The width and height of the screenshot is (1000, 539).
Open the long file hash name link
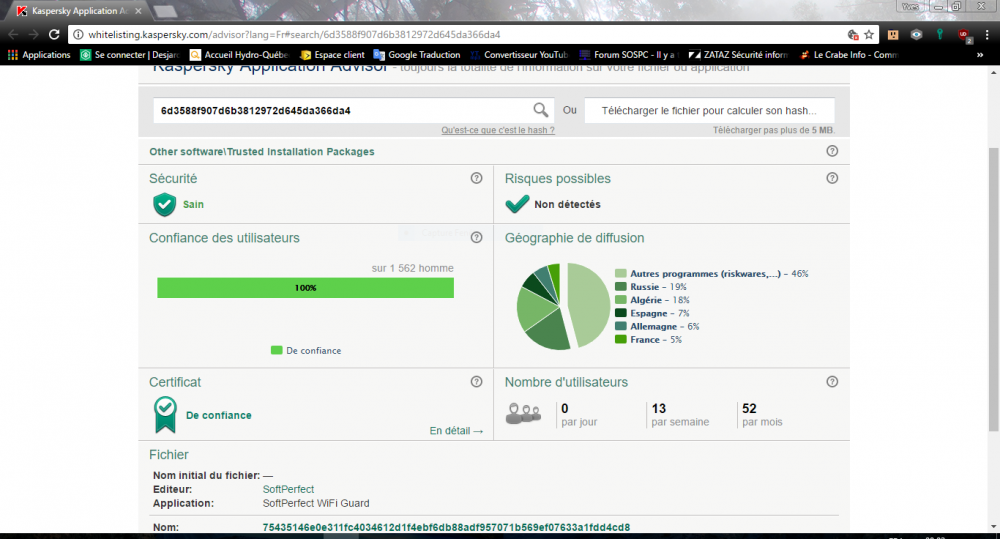pyautogui.click(x=446, y=527)
